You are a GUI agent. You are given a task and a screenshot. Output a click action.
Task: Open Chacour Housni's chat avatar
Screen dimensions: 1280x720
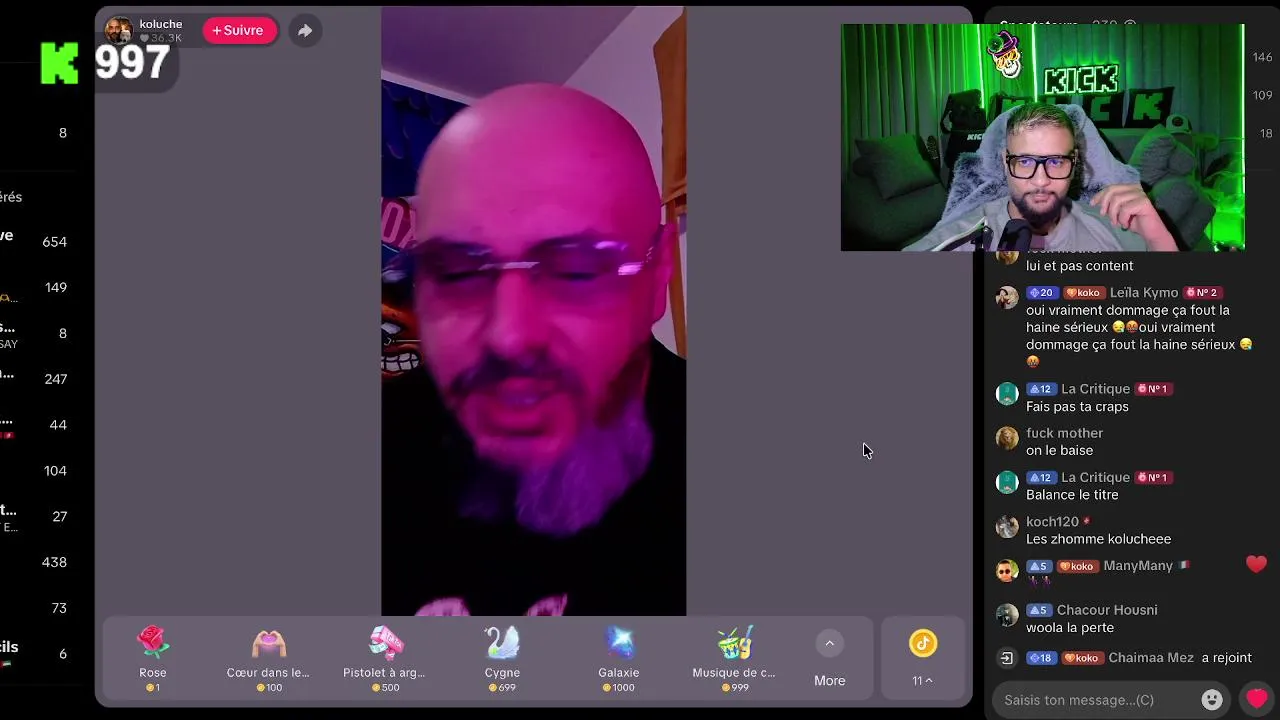(1007, 614)
